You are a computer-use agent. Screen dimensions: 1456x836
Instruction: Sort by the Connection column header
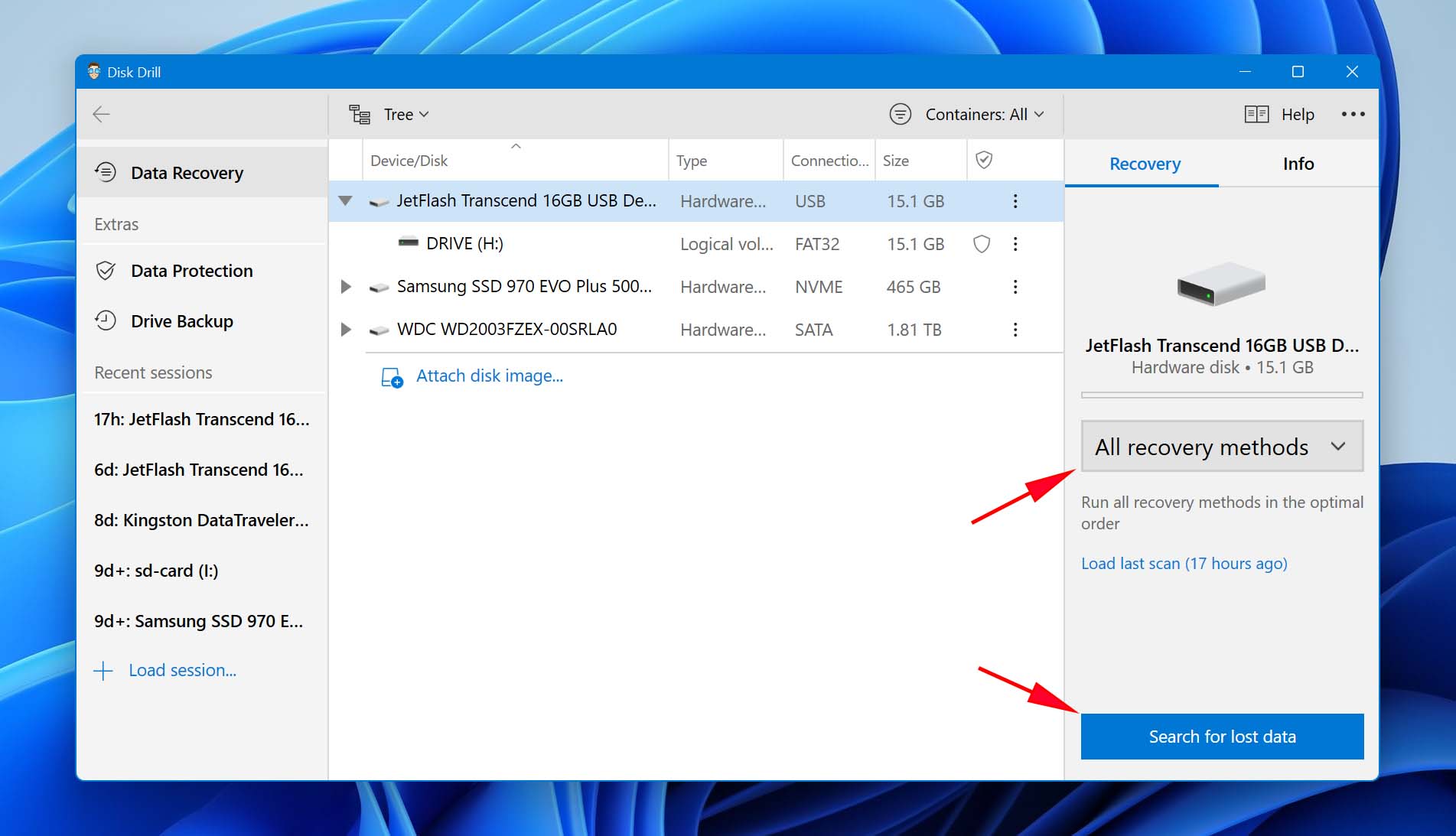[x=829, y=161]
